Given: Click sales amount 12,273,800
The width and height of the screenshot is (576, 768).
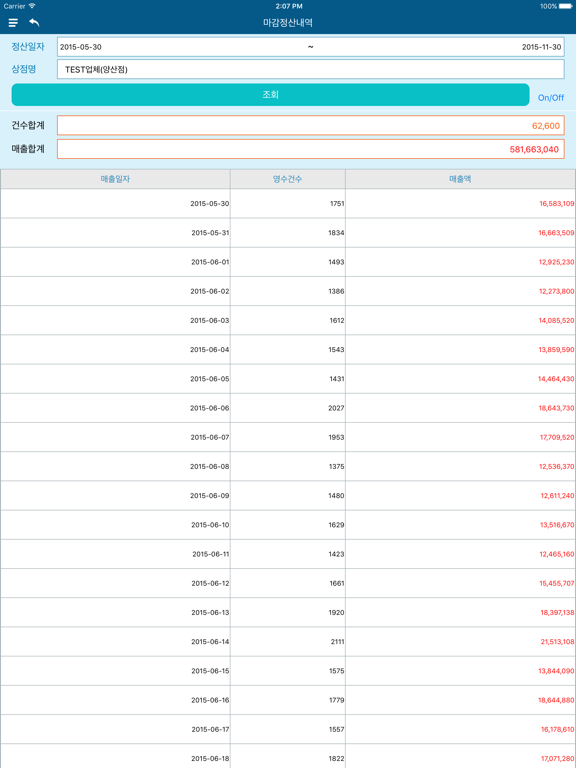Looking at the screenshot, I should (556, 291).
